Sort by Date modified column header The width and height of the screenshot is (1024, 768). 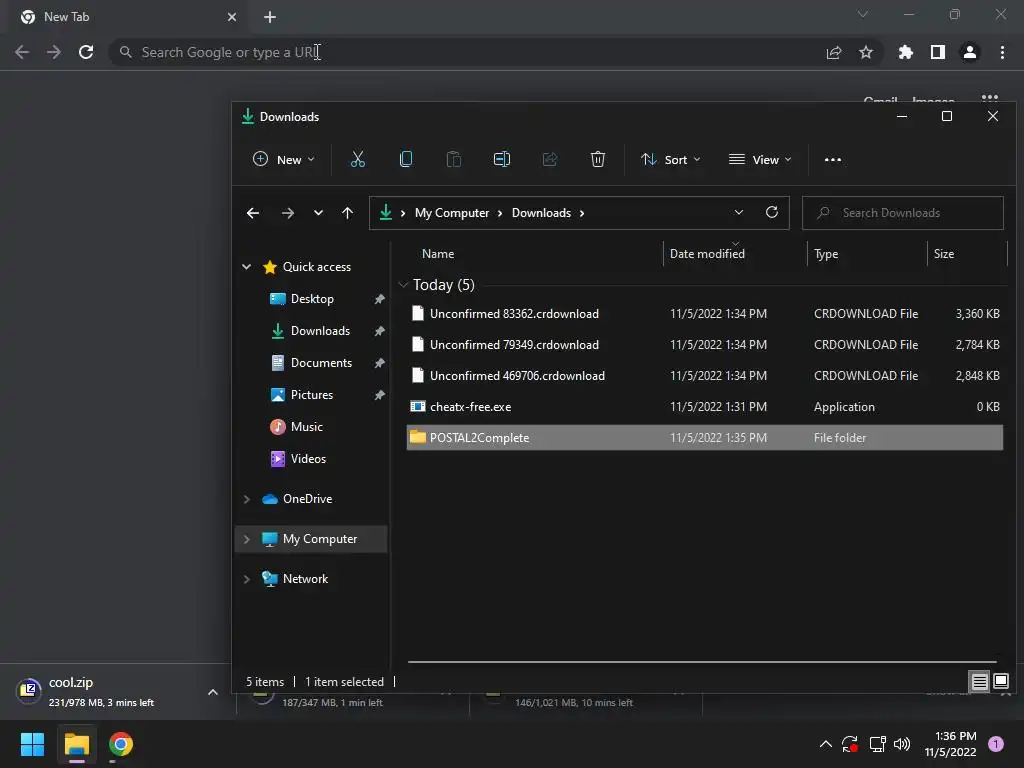click(735, 254)
